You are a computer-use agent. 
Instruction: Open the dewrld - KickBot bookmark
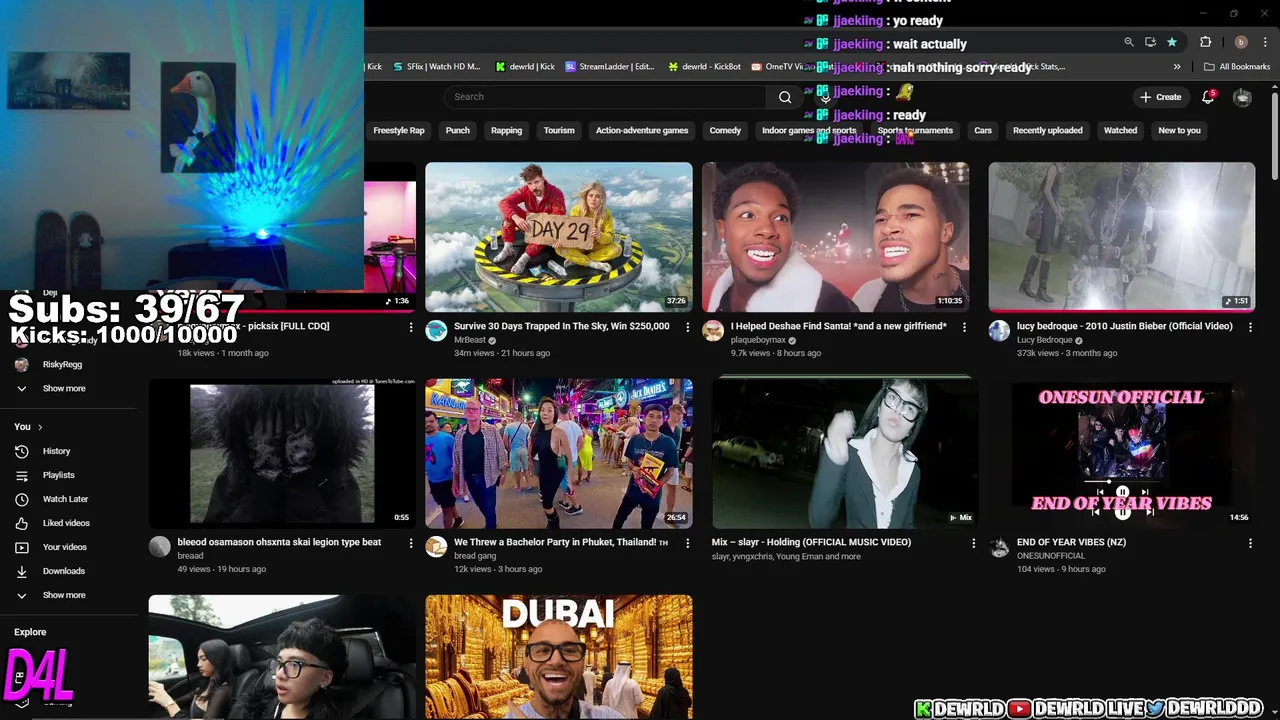(x=704, y=67)
